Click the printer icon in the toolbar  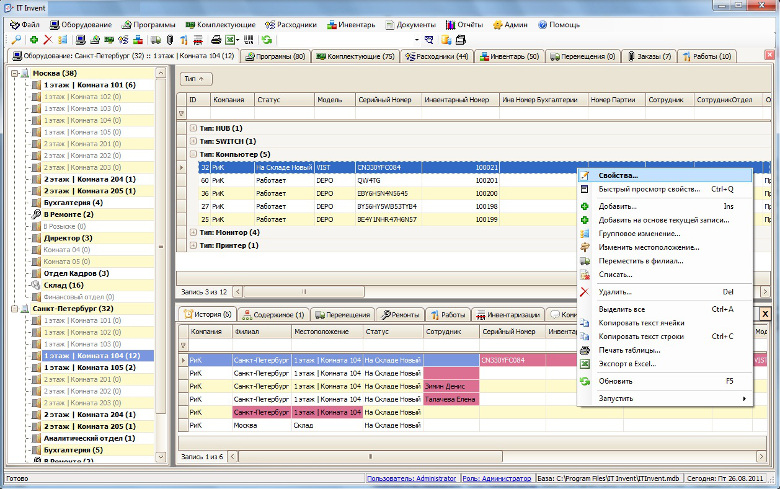tap(216, 40)
